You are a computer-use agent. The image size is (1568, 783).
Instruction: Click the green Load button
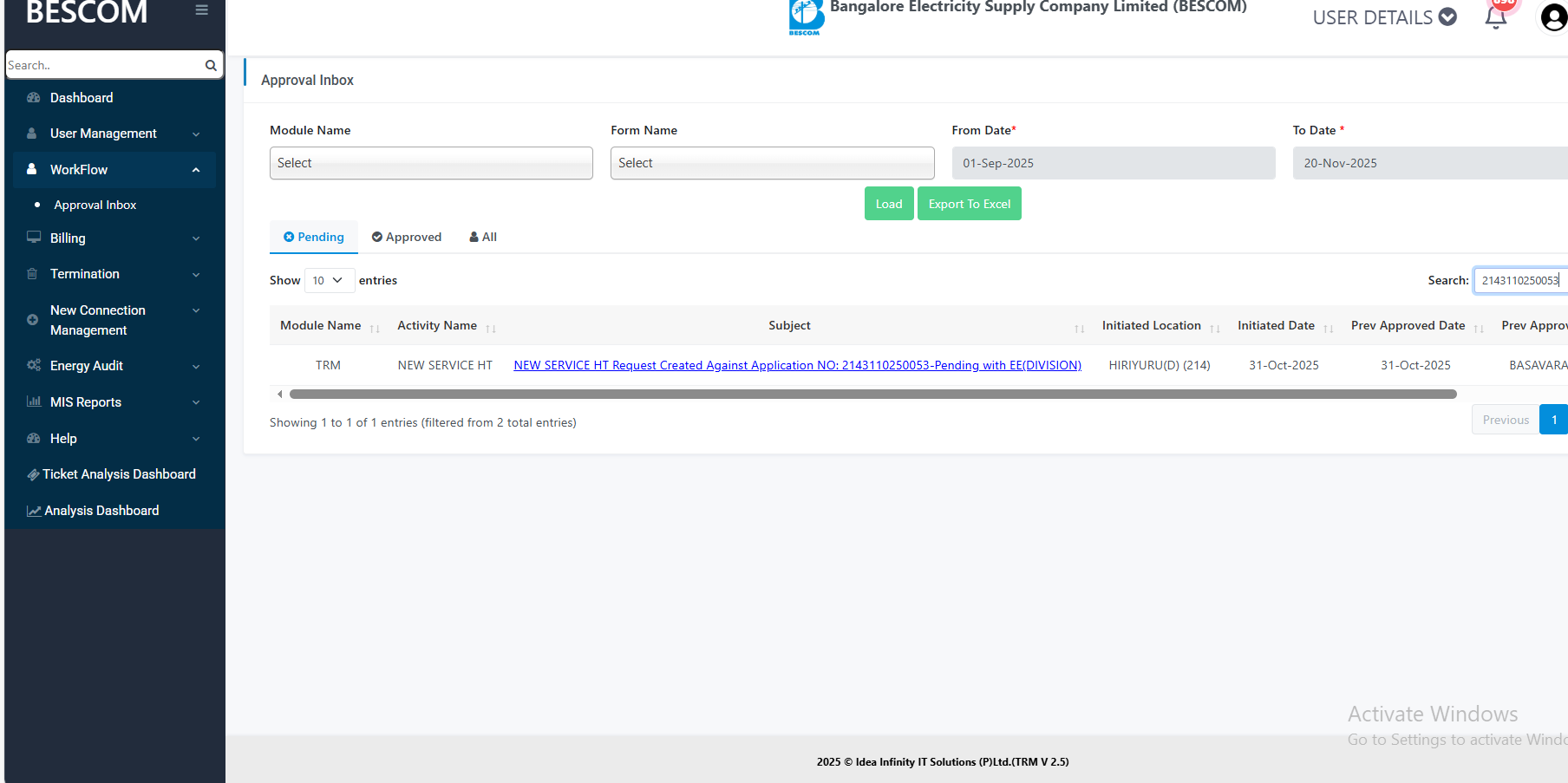(889, 204)
